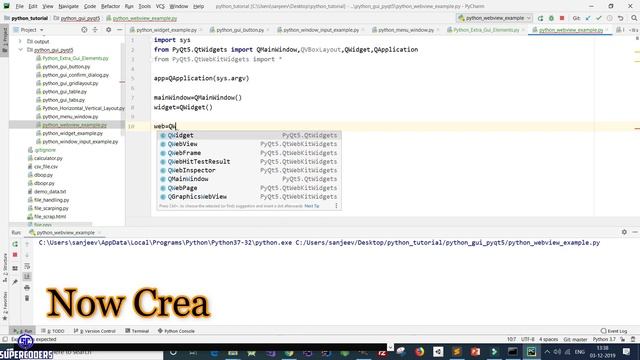Hide the Run tool window
The height and width of the screenshot is (360, 640).
[x=635, y=232]
